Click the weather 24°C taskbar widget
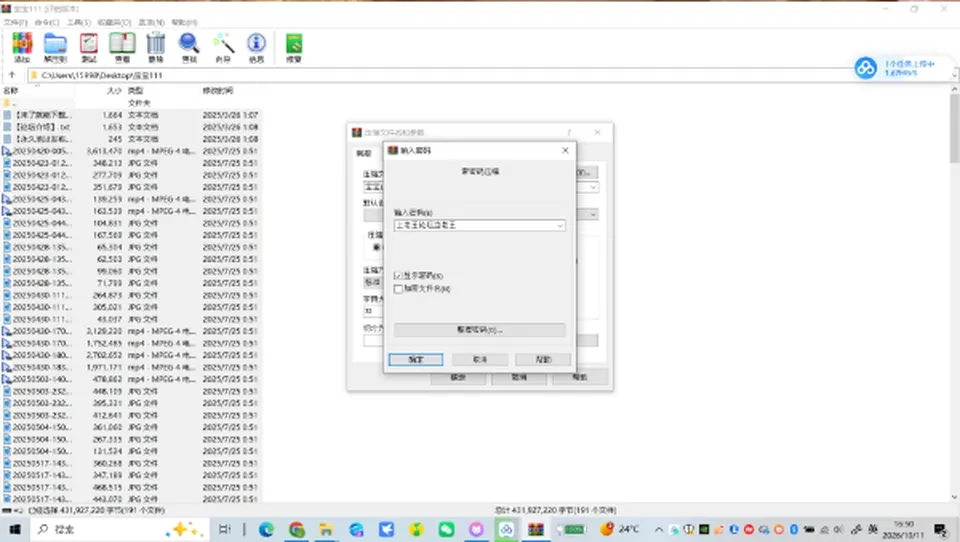The width and height of the screenshot is (960, 542). (x=620, y=529)
